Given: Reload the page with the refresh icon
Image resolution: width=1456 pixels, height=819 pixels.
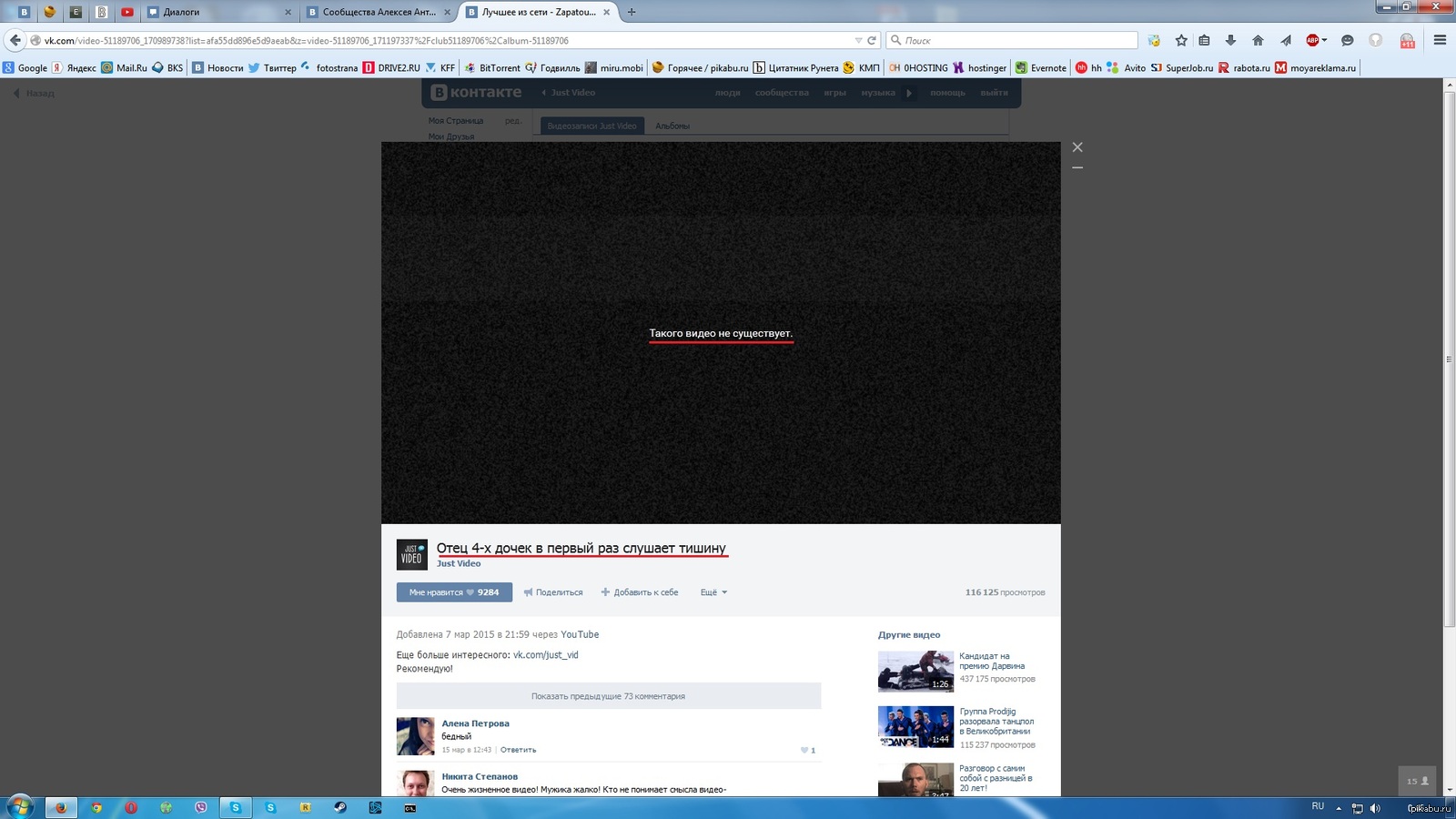Looking at the screenshot, I should (872, 40).
